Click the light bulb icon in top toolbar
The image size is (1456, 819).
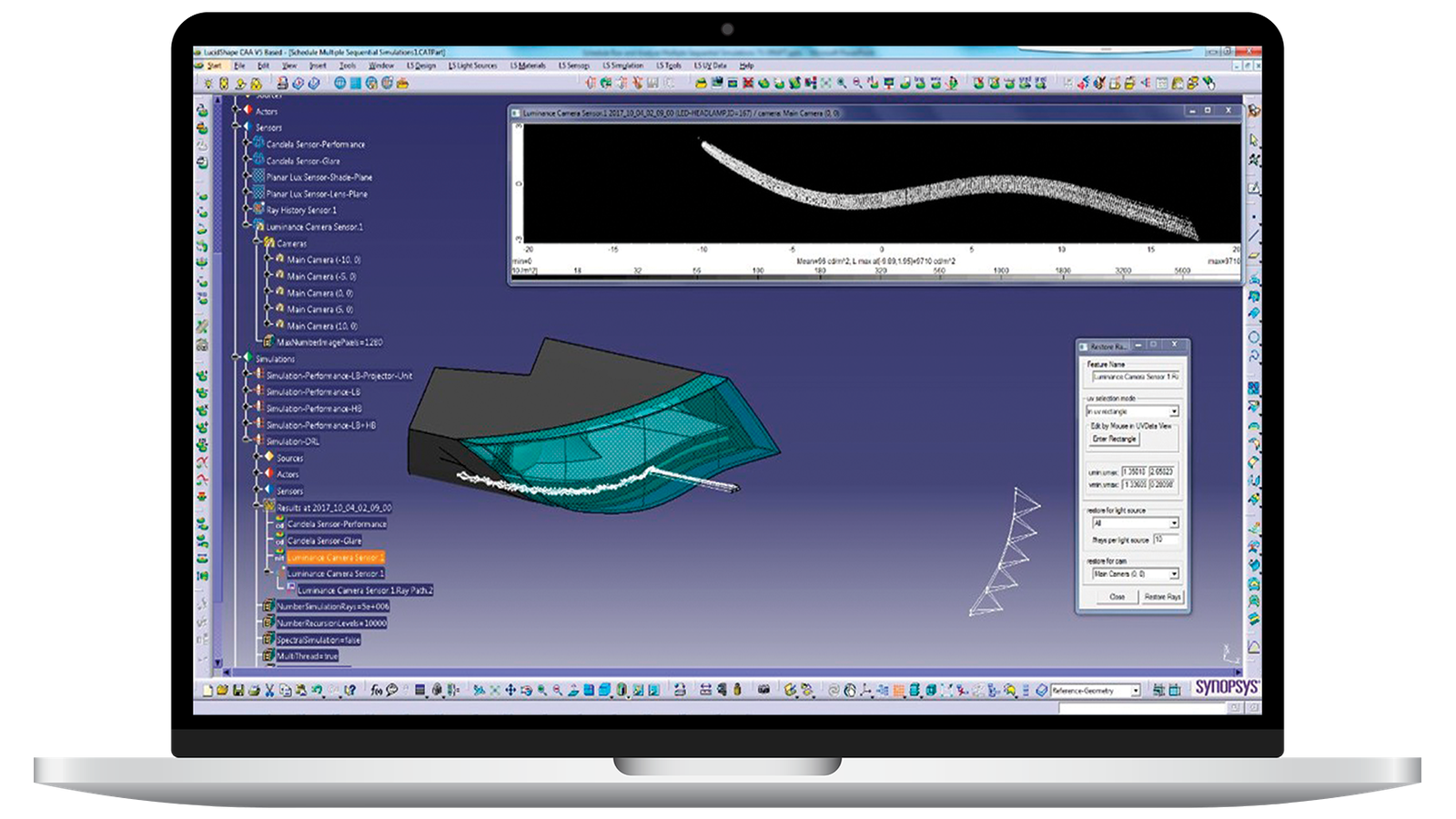[x=207, y=84]
